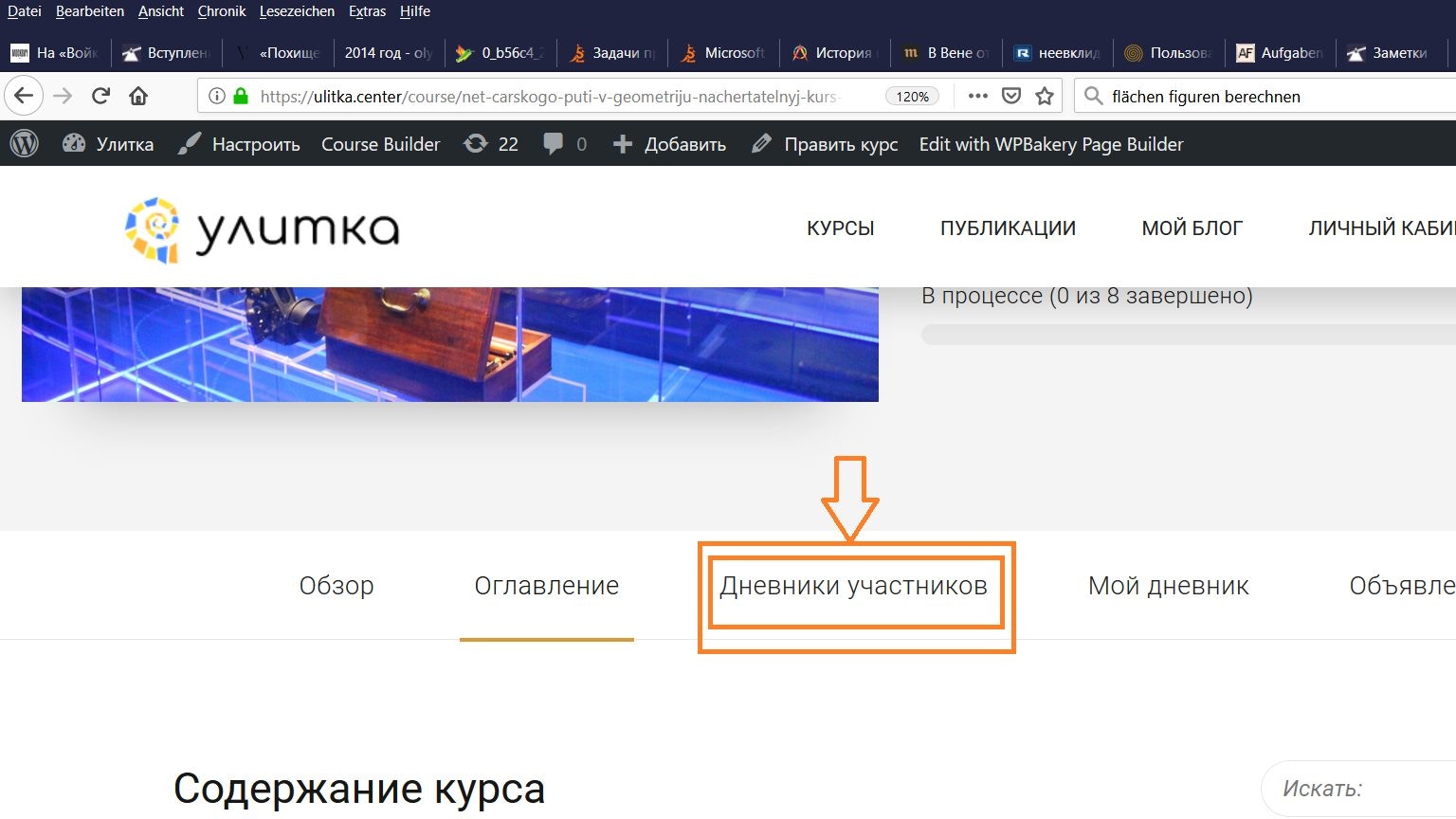Open the Lesezeichen menu
This screenshot has width=1456, height=819.
(297, 11)
